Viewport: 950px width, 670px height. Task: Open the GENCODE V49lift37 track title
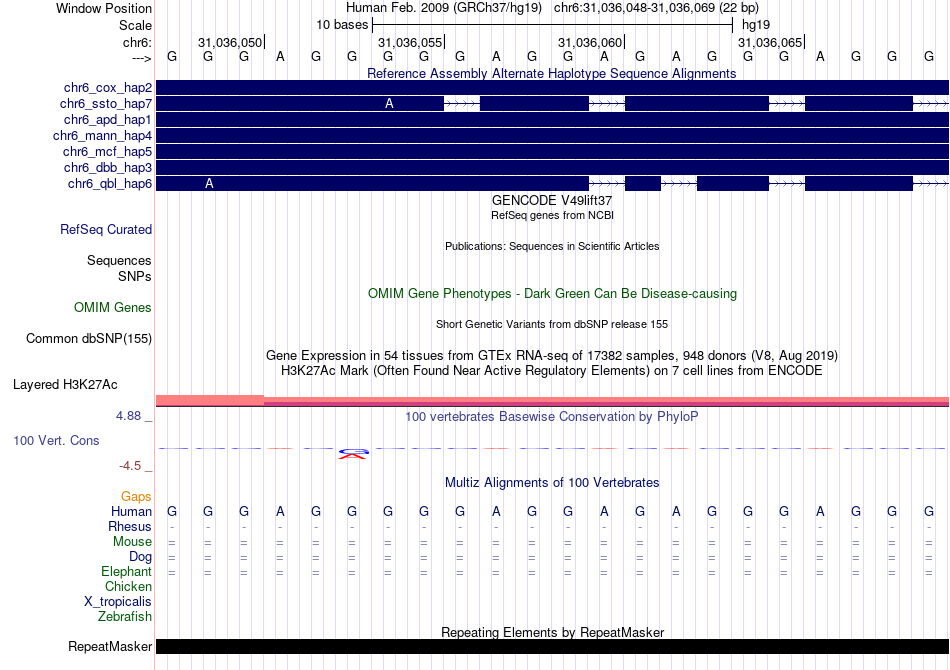551,201
